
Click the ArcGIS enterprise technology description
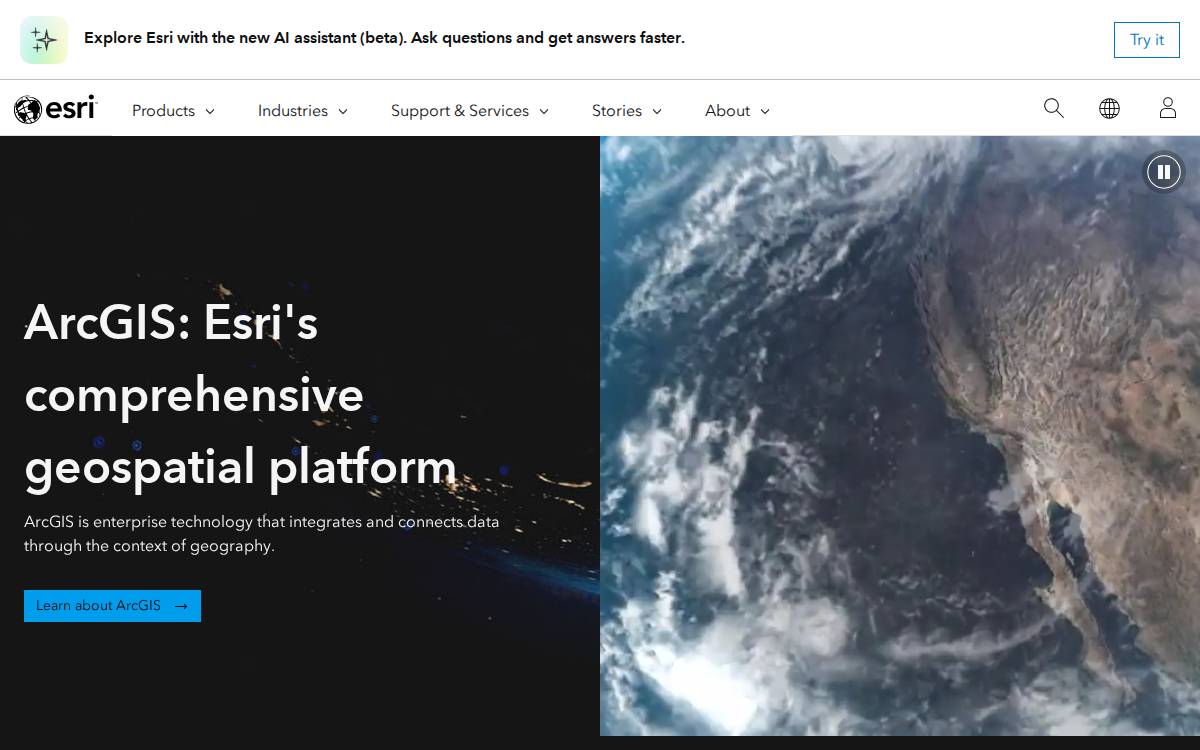tap(262, 534)
